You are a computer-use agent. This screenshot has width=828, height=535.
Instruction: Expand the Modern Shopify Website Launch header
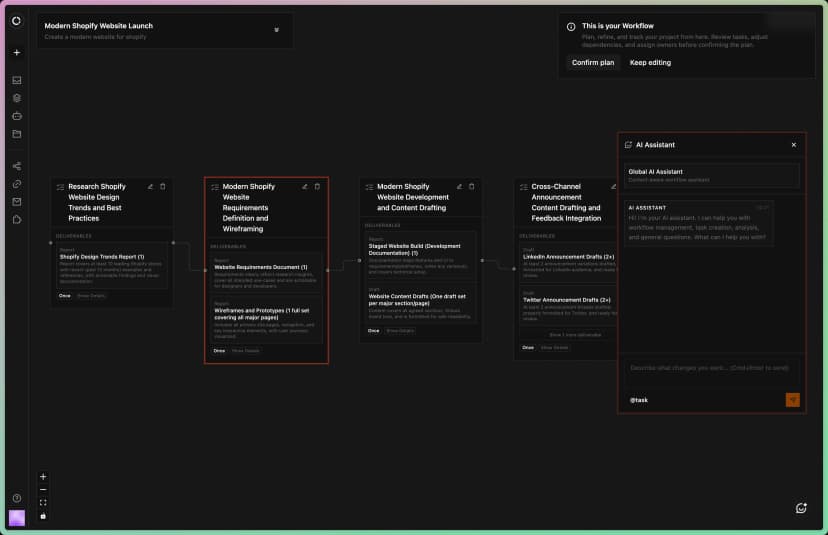tap(276, 30)
